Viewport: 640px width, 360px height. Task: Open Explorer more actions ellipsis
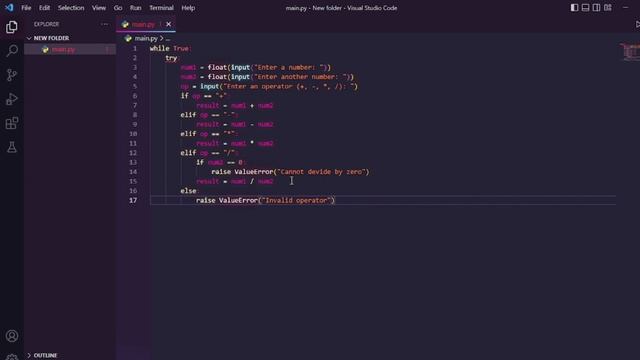(x=104, y=24)
